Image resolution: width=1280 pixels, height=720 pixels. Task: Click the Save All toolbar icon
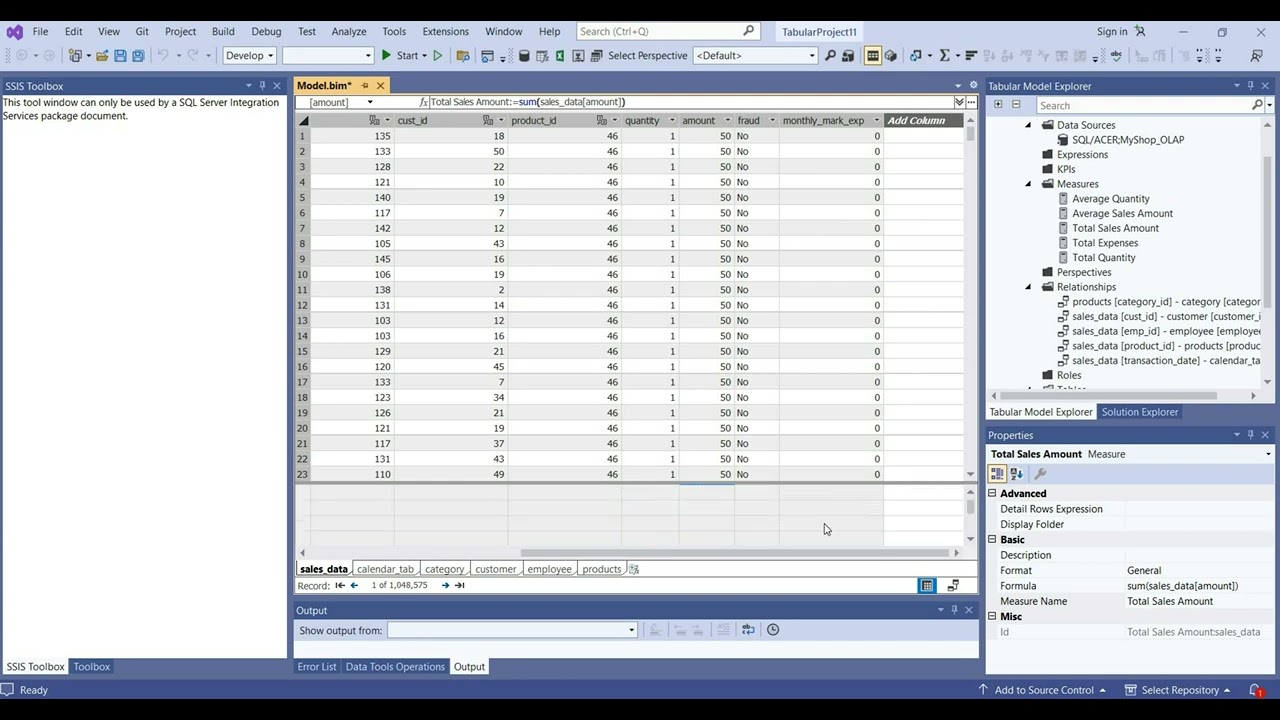138,56
